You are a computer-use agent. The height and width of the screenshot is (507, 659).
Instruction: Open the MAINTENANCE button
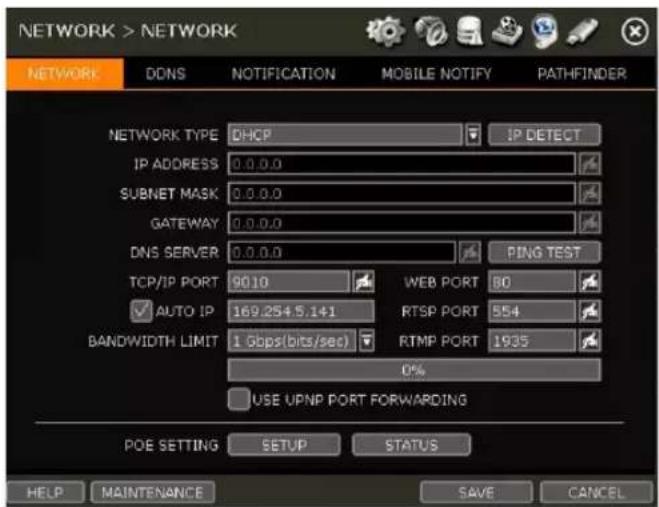click(x=153, y=492)
